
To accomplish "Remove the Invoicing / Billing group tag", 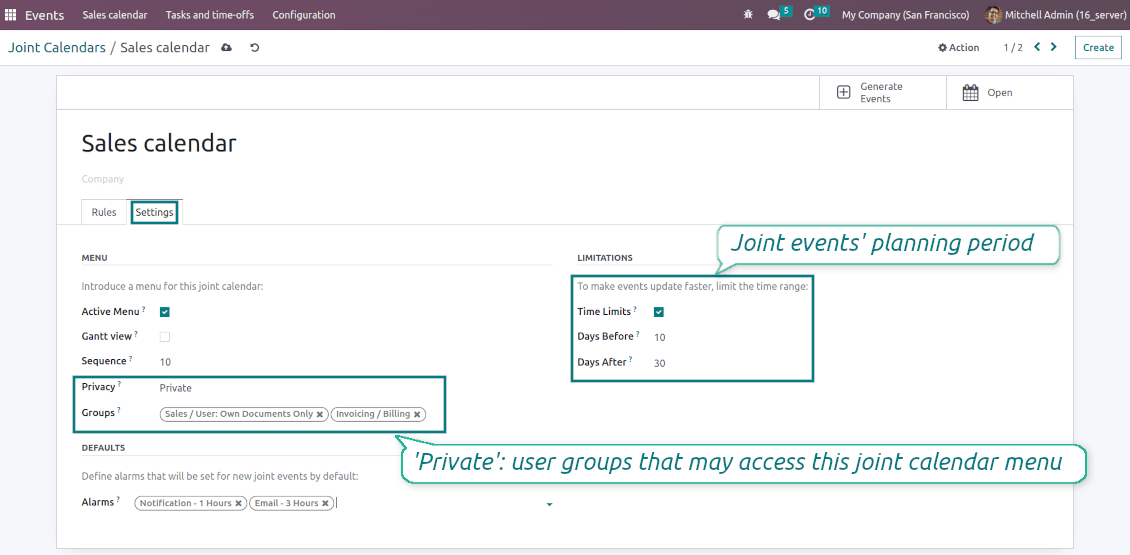I will coord(417,414).
